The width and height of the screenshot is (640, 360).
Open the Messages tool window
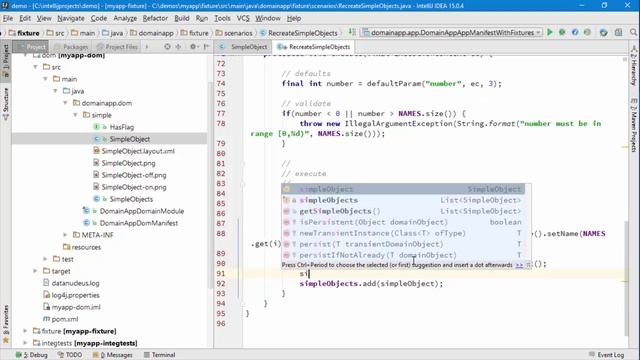[x=113, y=355]
